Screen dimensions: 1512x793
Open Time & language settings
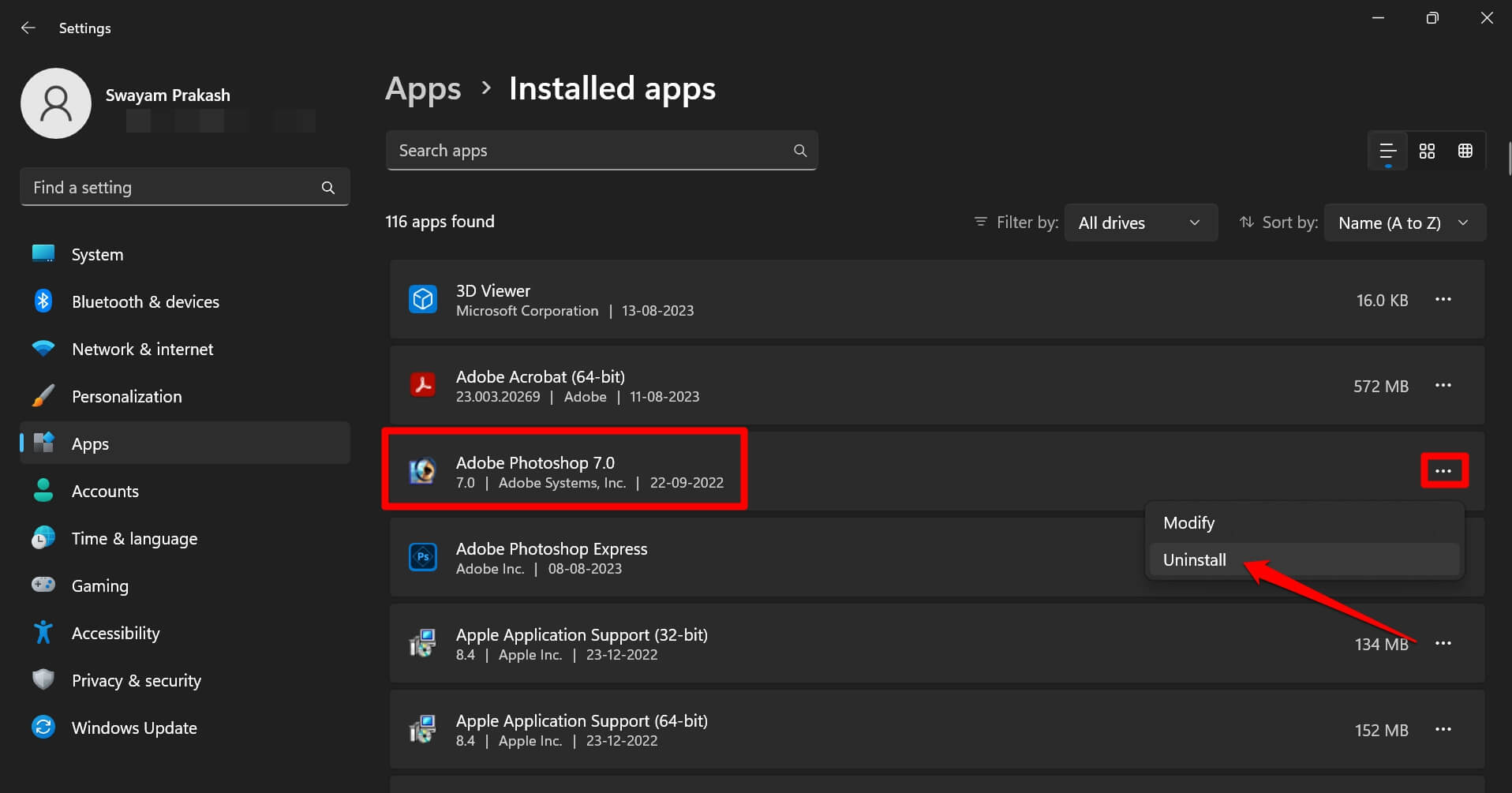tap(185, 538)
